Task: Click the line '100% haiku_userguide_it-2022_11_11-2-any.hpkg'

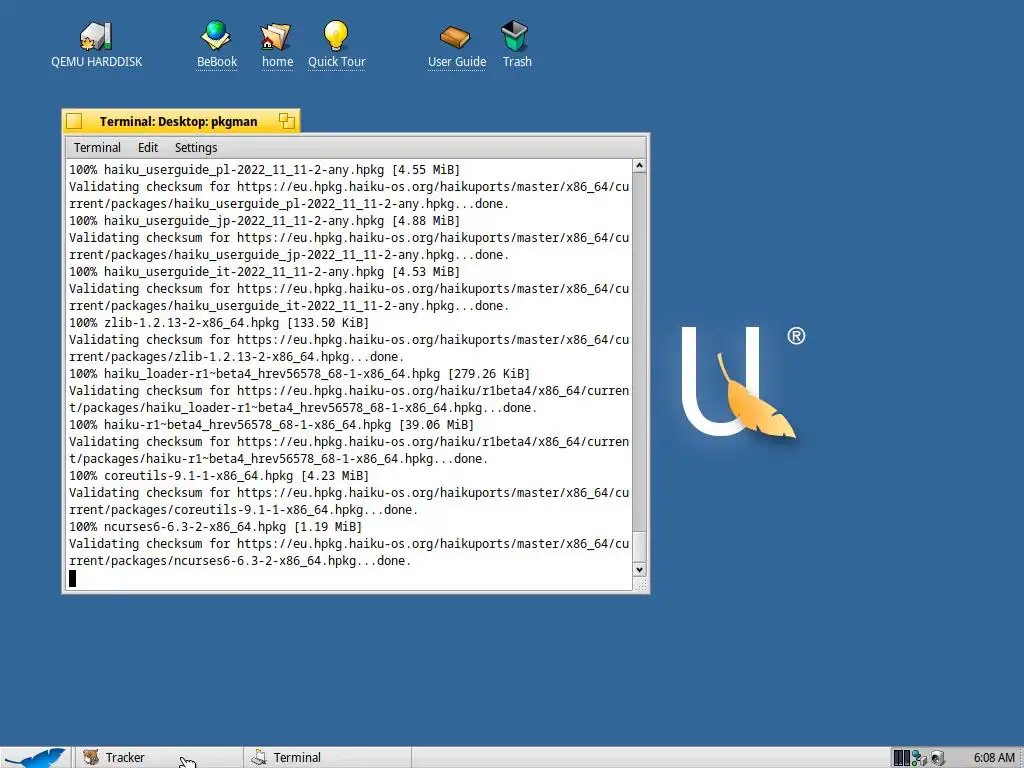Action: (x=264, y=272)
